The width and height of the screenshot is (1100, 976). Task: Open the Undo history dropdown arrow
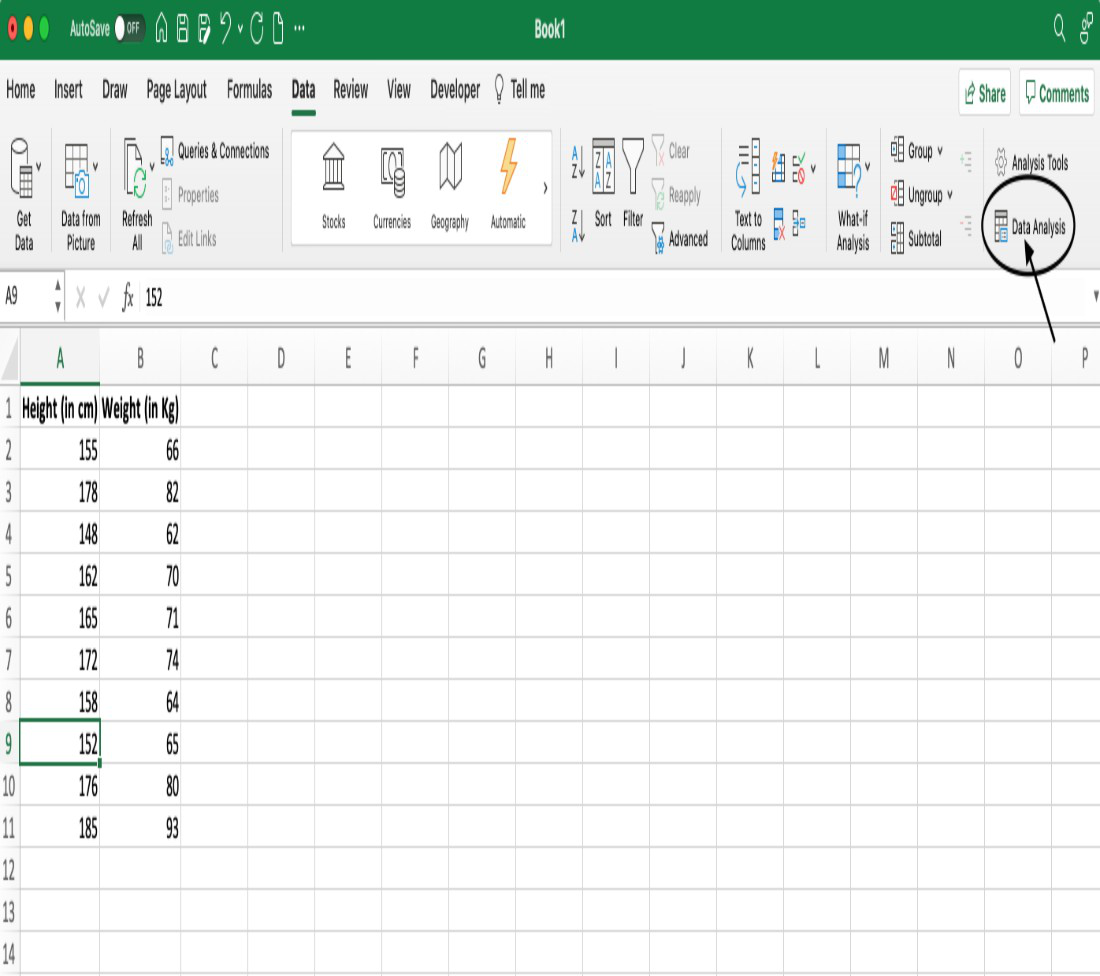(240, 29)
